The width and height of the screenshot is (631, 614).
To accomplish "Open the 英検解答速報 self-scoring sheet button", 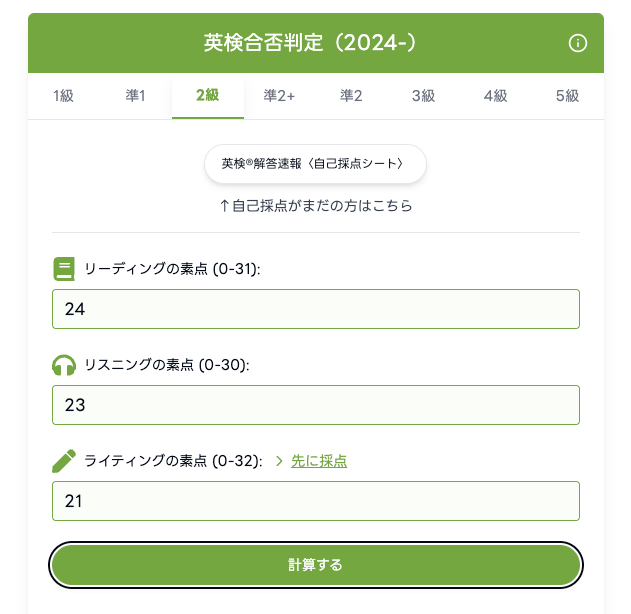I will [x=315, y=163].
